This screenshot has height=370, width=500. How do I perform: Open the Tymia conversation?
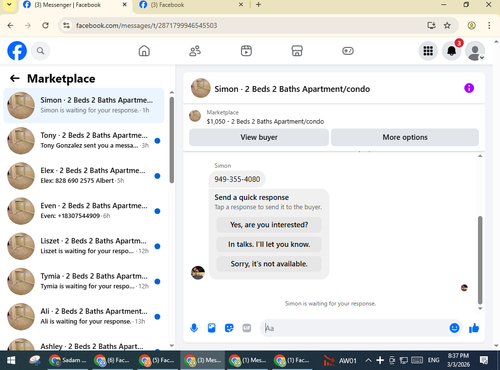click(x=84, y=281)
